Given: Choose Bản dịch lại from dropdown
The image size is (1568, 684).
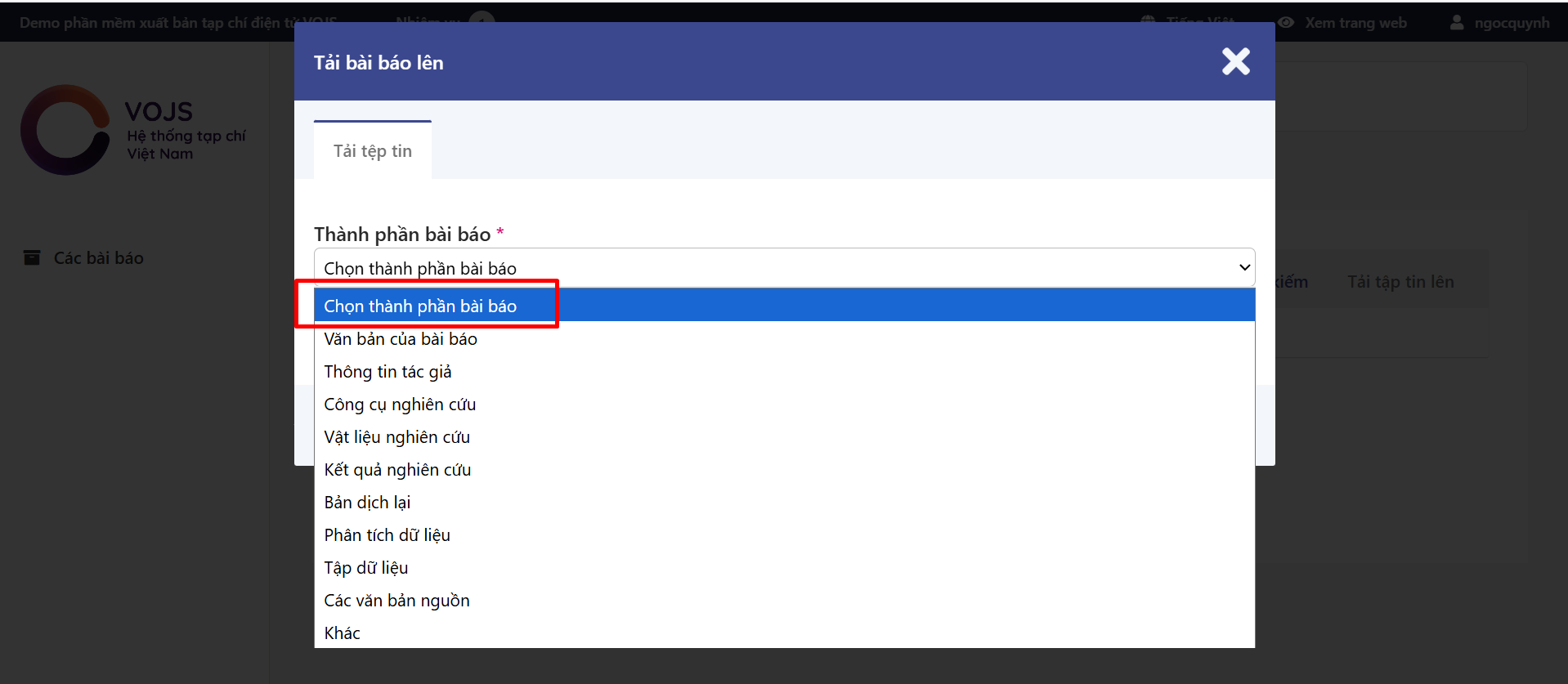Looking at the screenshot, I should click(x=367, y=503).
